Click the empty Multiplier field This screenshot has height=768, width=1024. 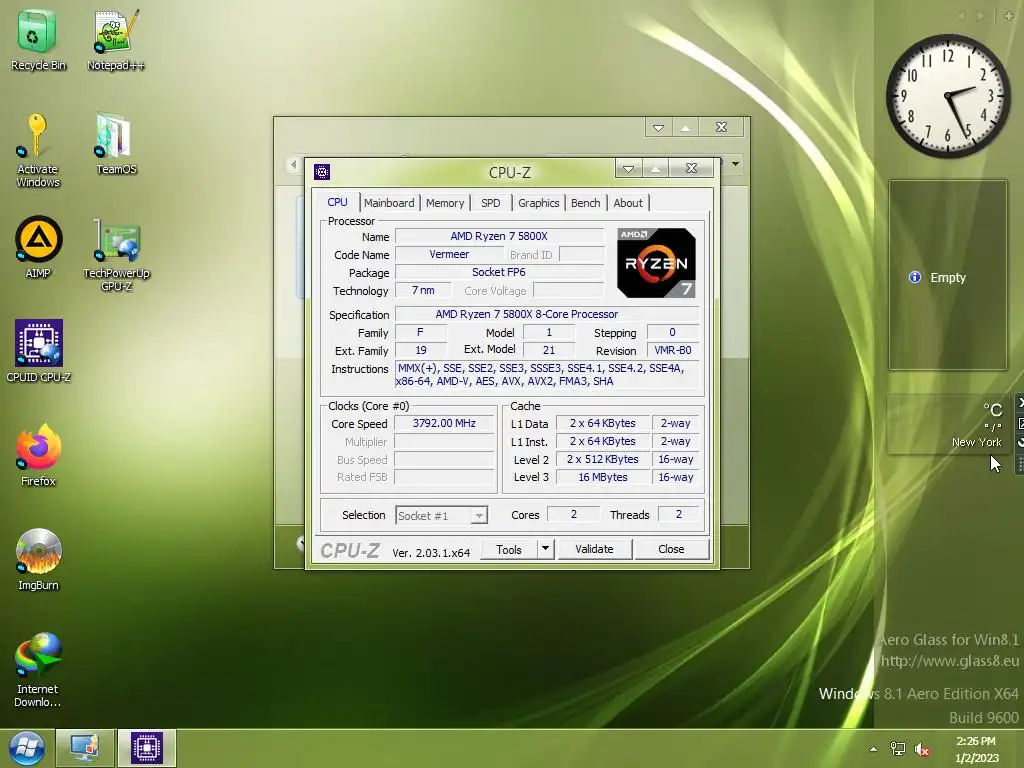444,441
